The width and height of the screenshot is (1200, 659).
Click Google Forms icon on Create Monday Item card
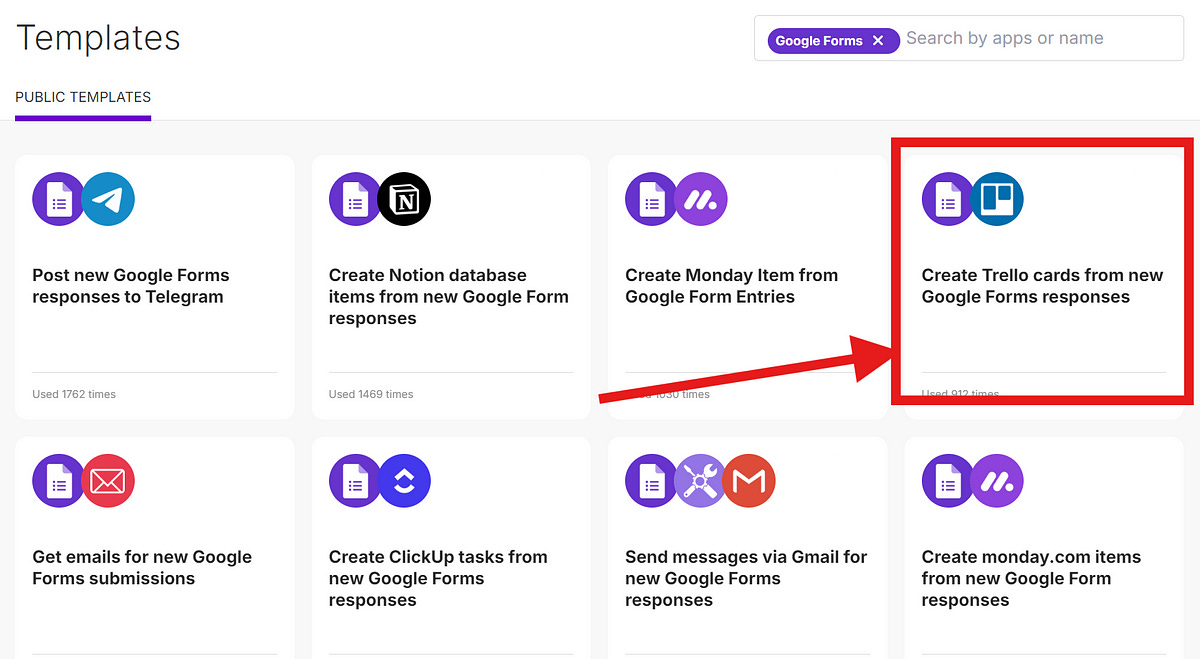(652, 199)
